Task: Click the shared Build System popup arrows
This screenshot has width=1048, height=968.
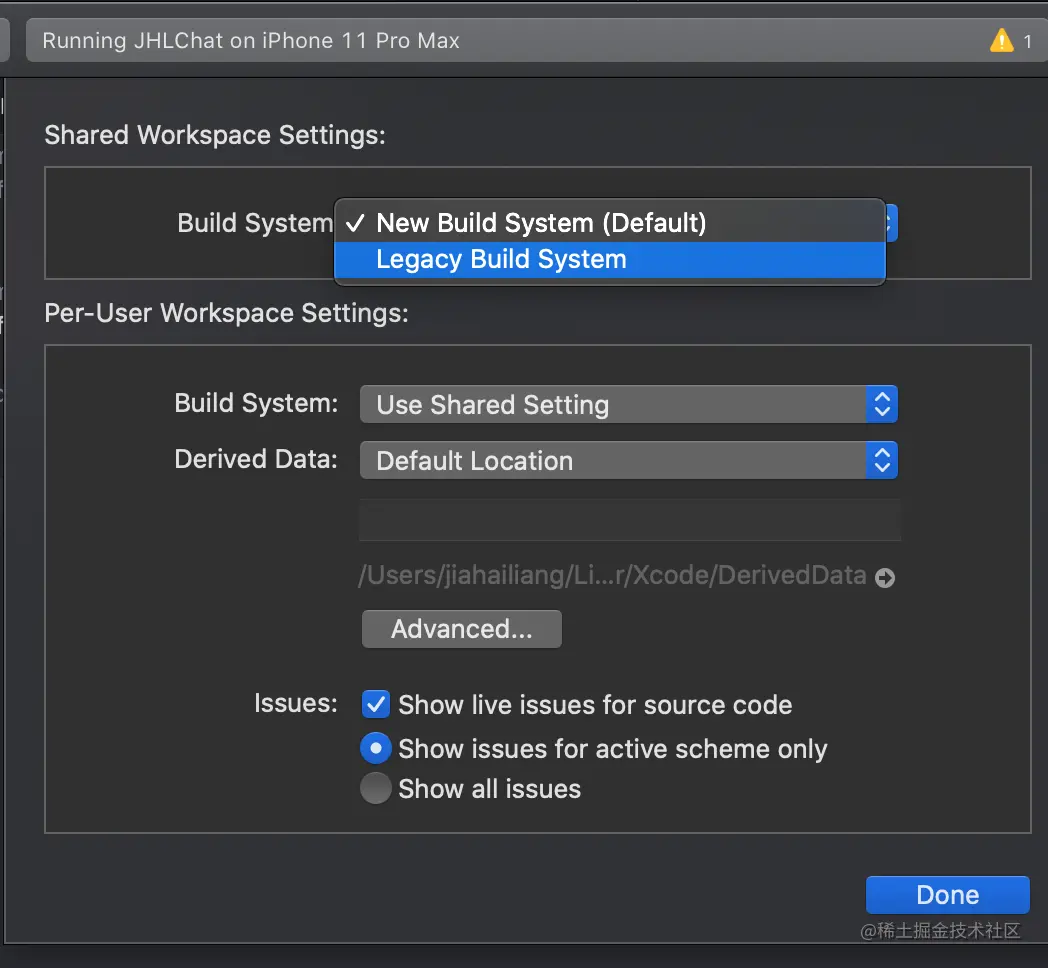Action: click(892, 223)
